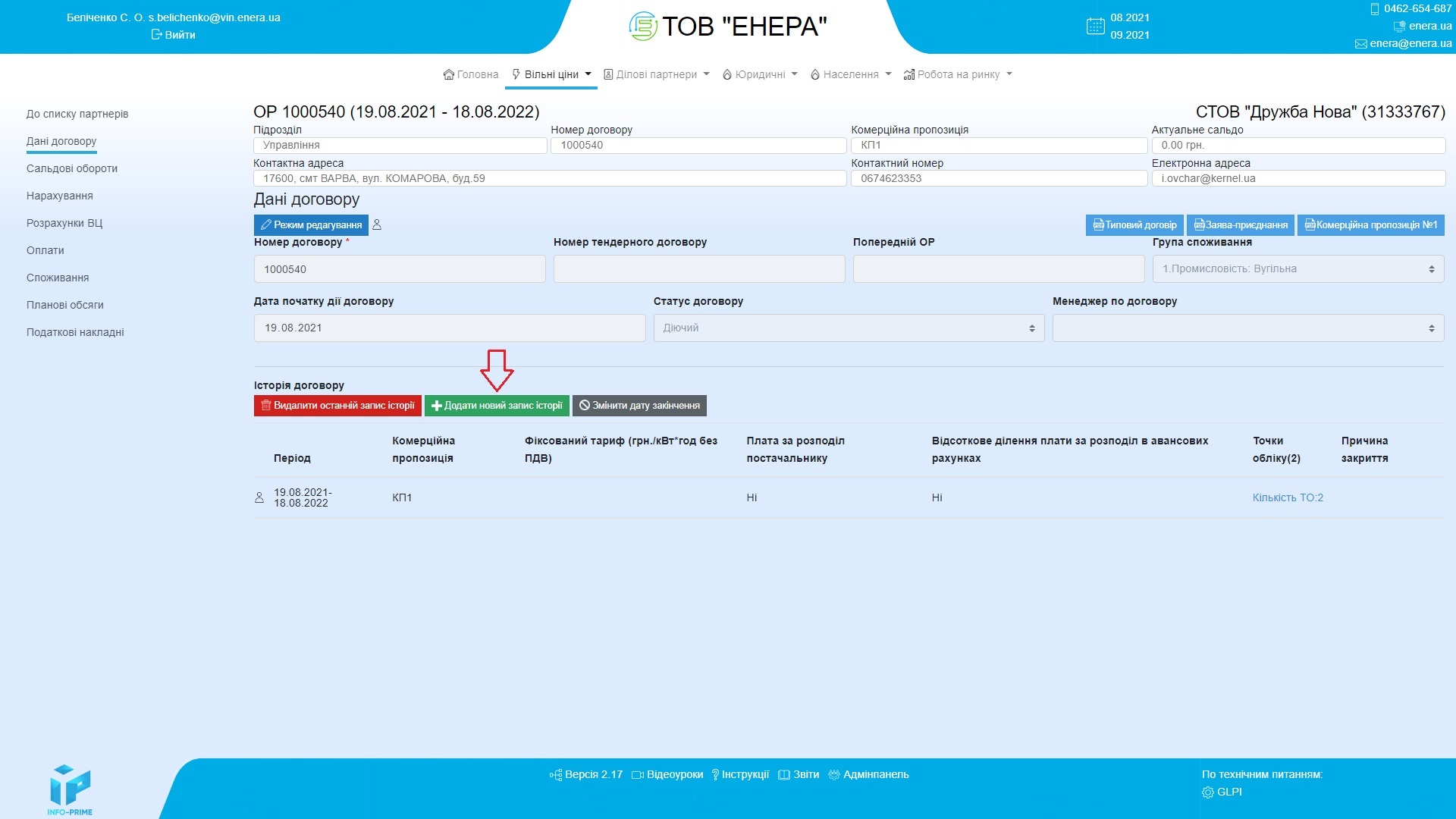Open Кількість ТО:2 link

pyautogui.click(x=1288, y=497)
